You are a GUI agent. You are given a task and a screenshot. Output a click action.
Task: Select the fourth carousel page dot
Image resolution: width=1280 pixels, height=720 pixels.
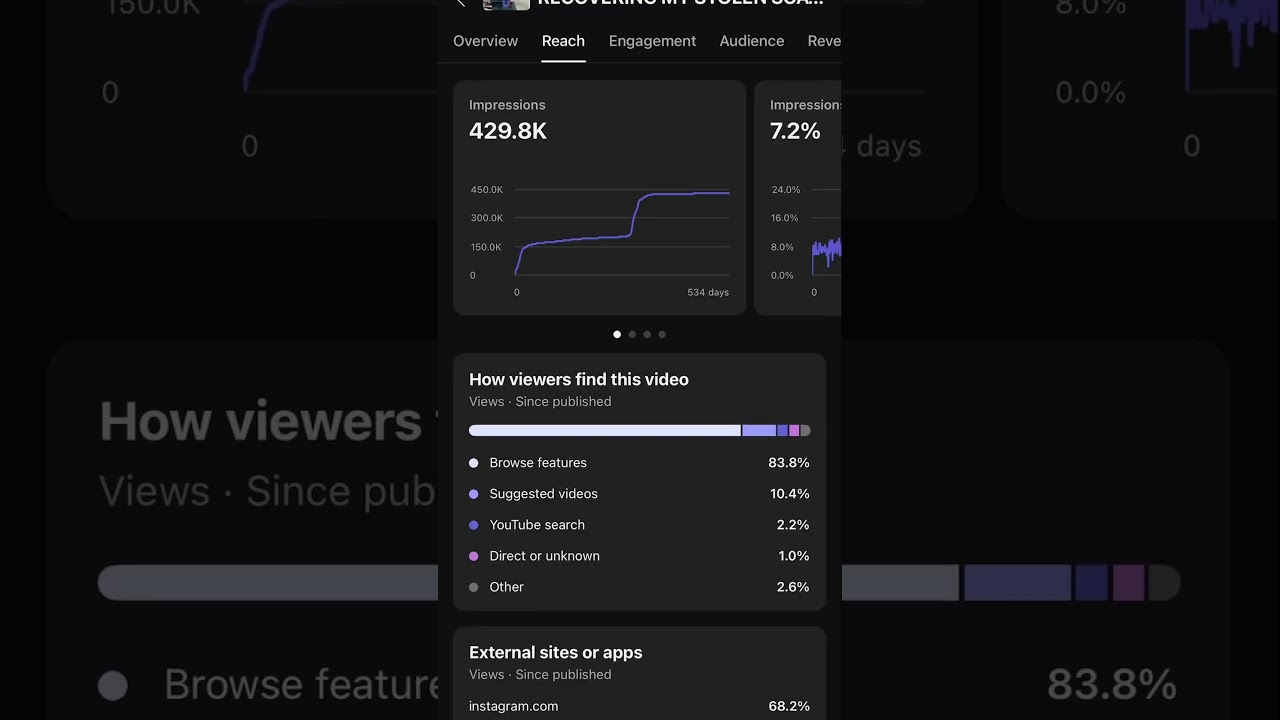click(x=662, y=335)
